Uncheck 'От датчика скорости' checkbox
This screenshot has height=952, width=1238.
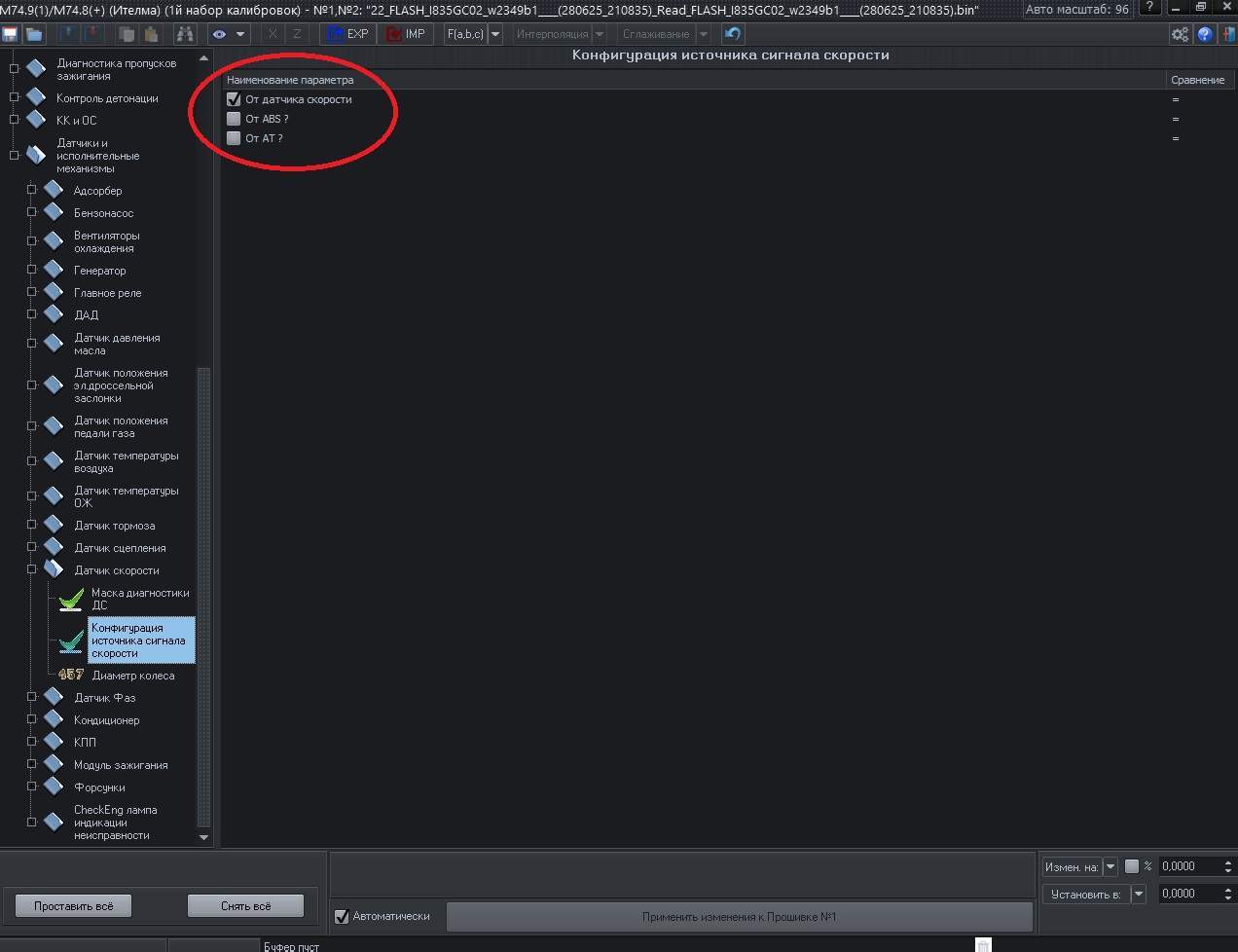tap(234, 99)
